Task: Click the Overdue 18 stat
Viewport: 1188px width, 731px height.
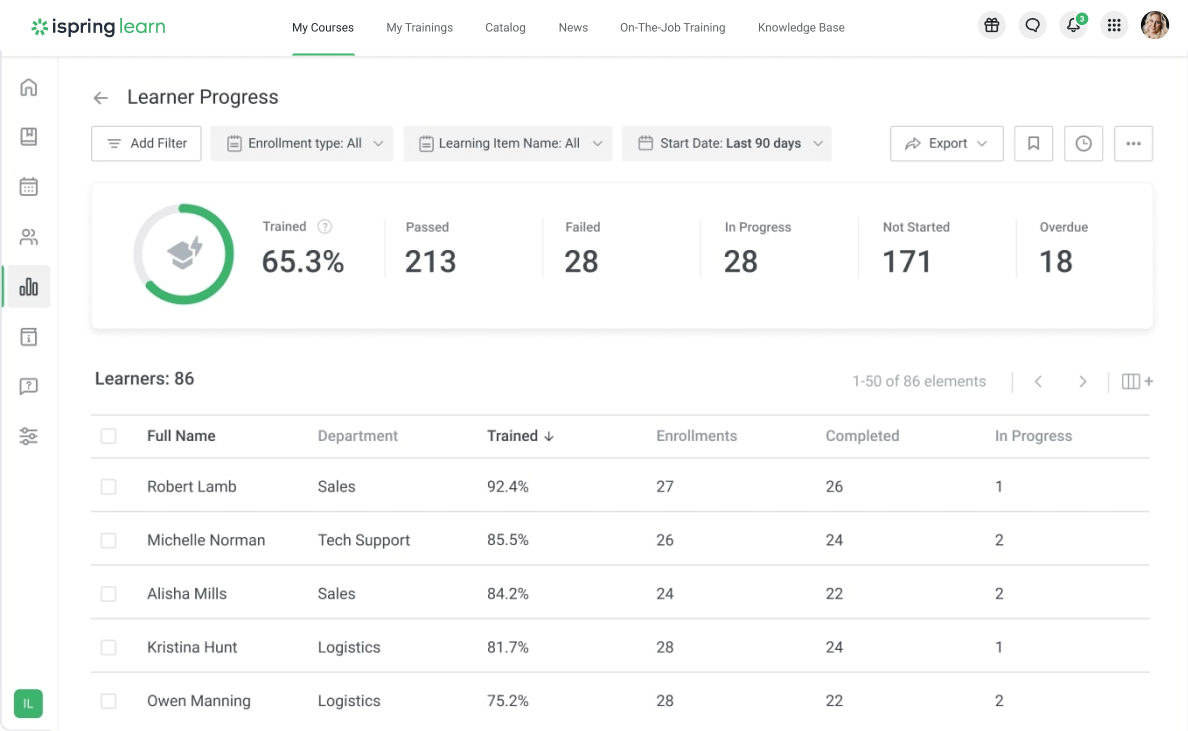Action: [1063, 250]
